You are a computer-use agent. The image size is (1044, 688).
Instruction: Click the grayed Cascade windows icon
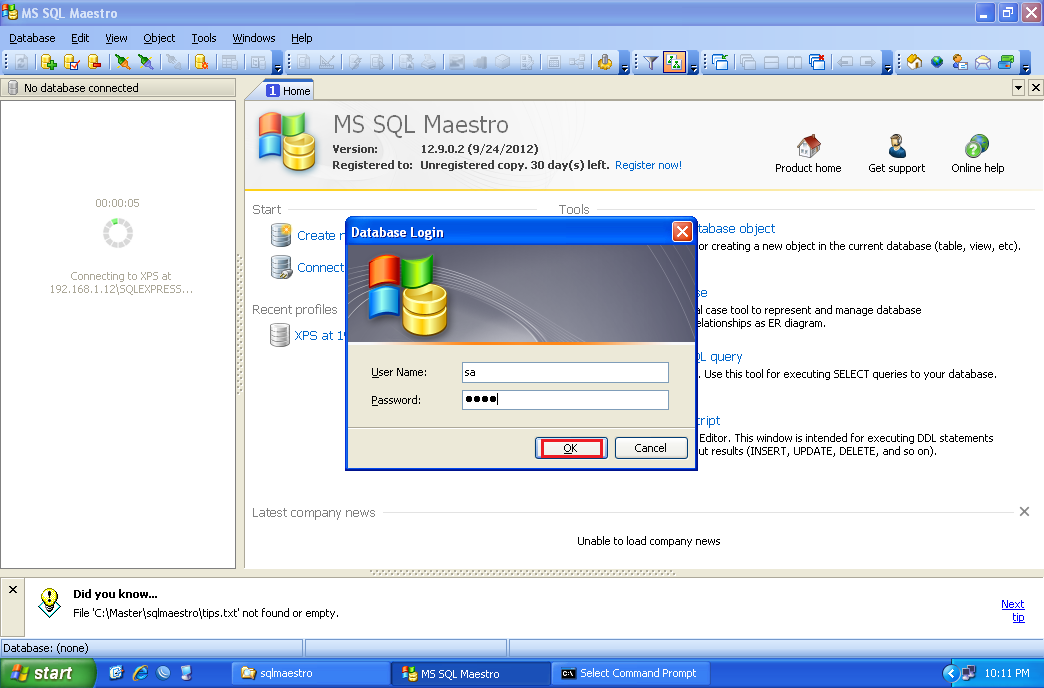tap(748, 63)
